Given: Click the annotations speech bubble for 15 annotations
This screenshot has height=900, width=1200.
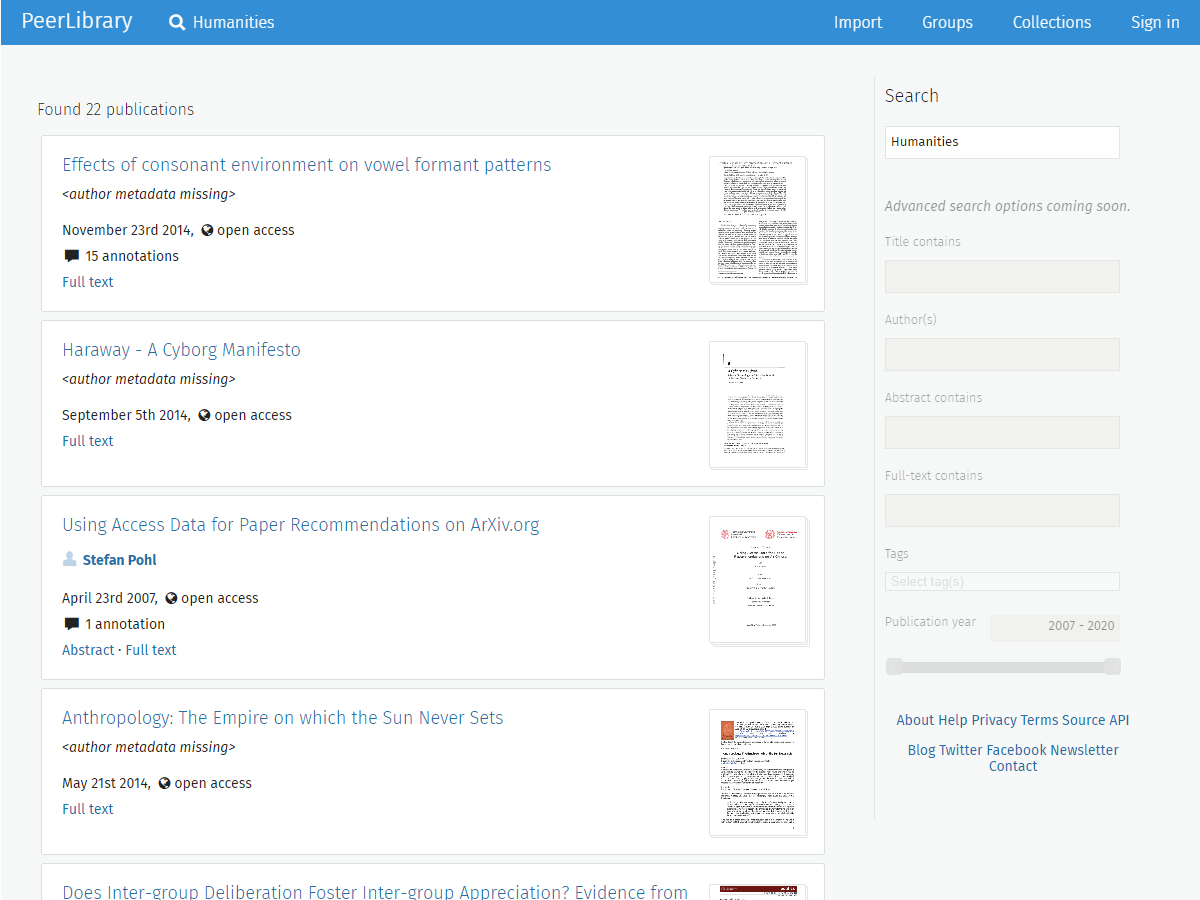Looking at the screenshot, I should pos(71,256).
